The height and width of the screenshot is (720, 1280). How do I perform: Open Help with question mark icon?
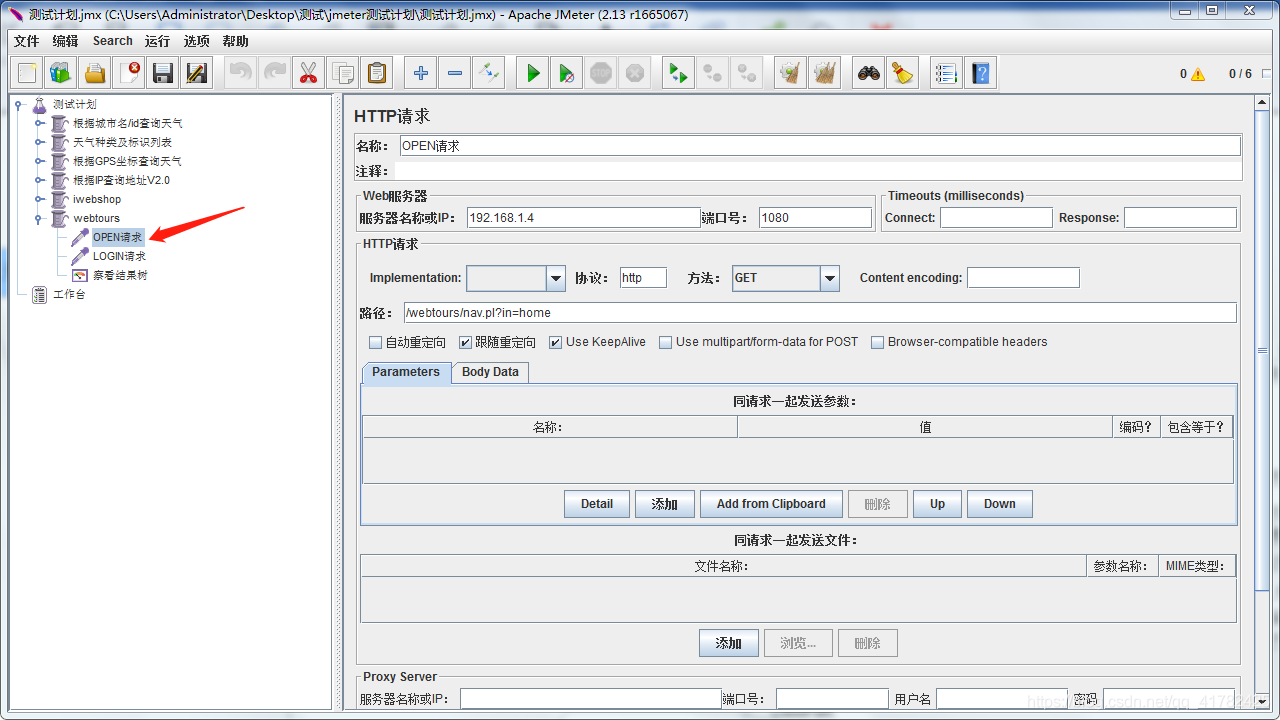[x=981, y=73]
